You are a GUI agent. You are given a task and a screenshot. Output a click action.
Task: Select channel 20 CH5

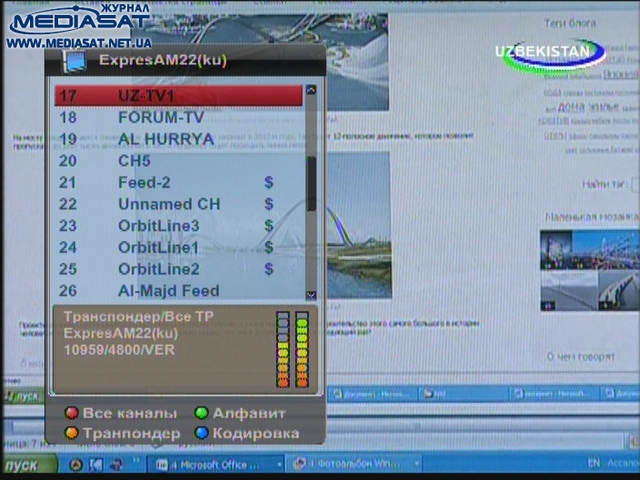coord(178,161)
